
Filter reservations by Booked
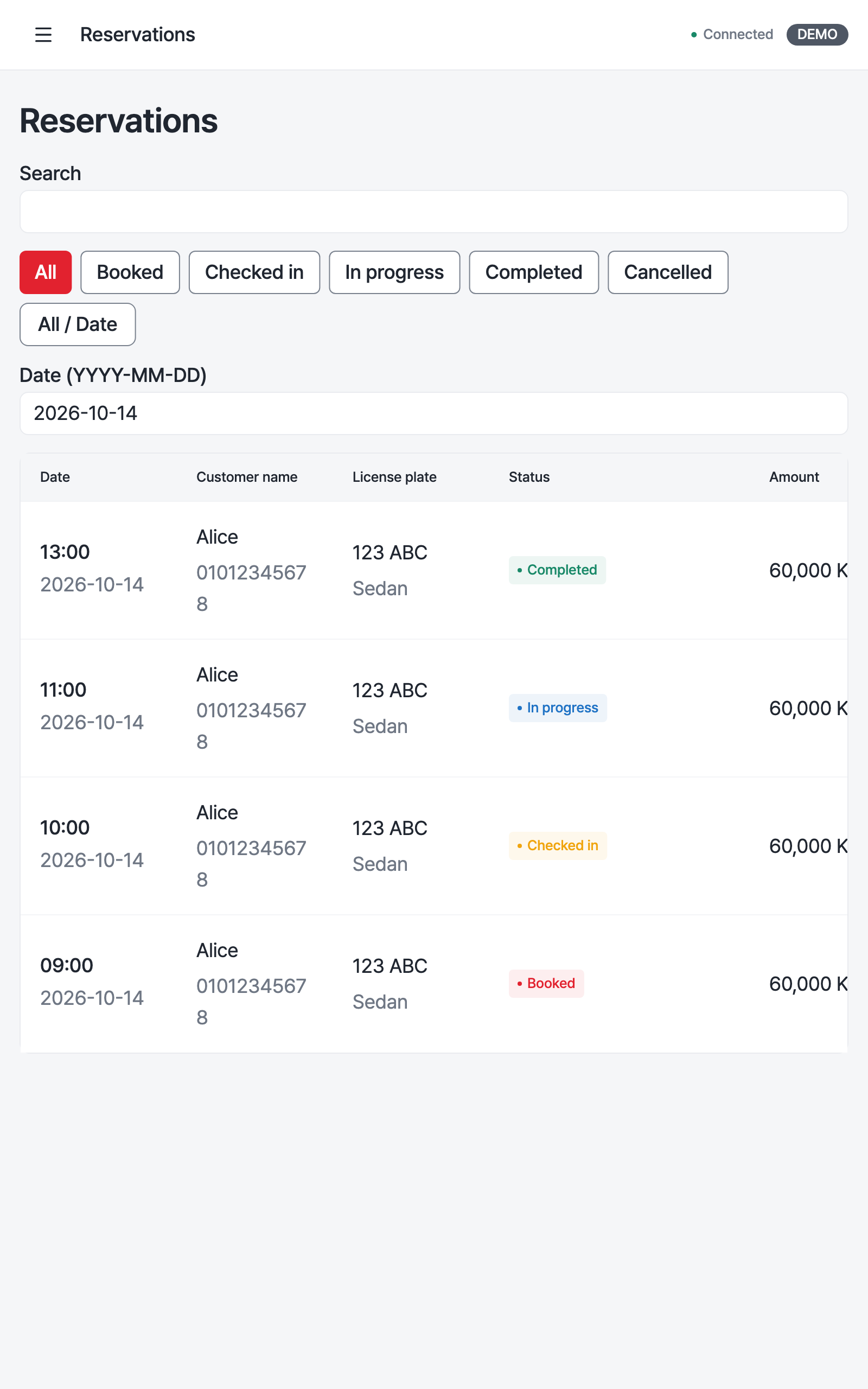tap(130, 272)
